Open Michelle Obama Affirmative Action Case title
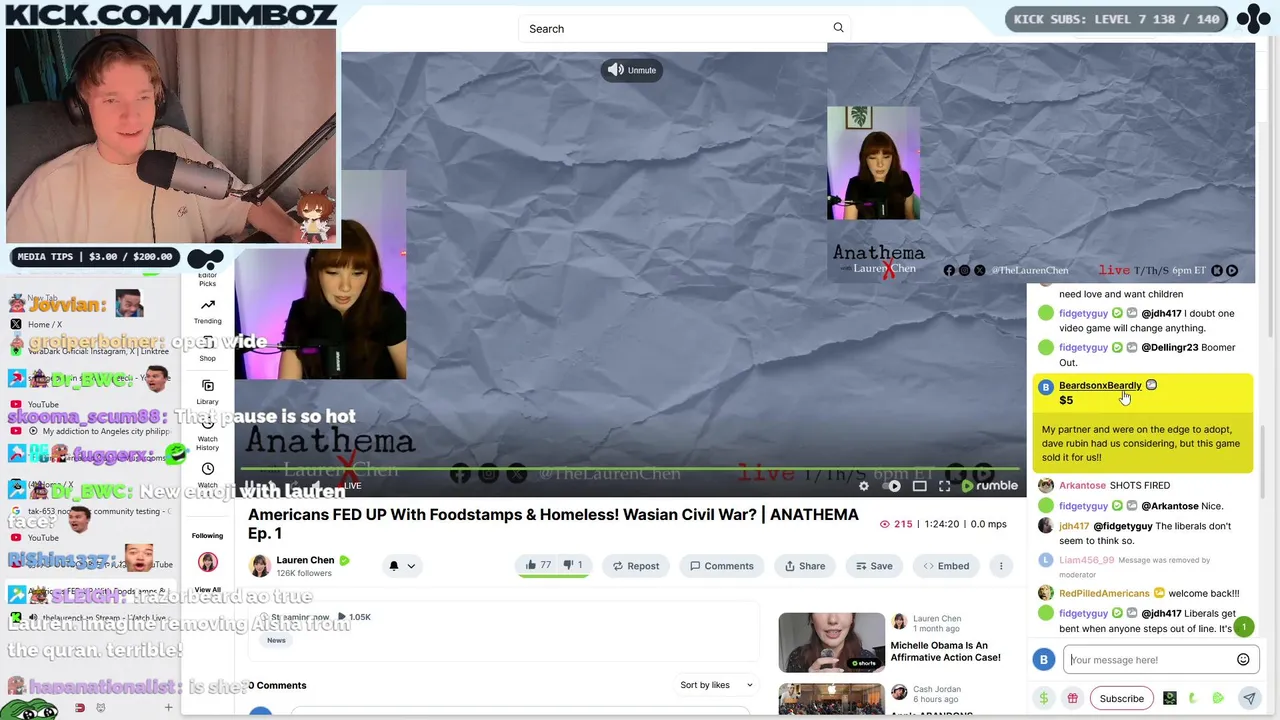This screenshot has height=720, width=1280. point(945,651)
